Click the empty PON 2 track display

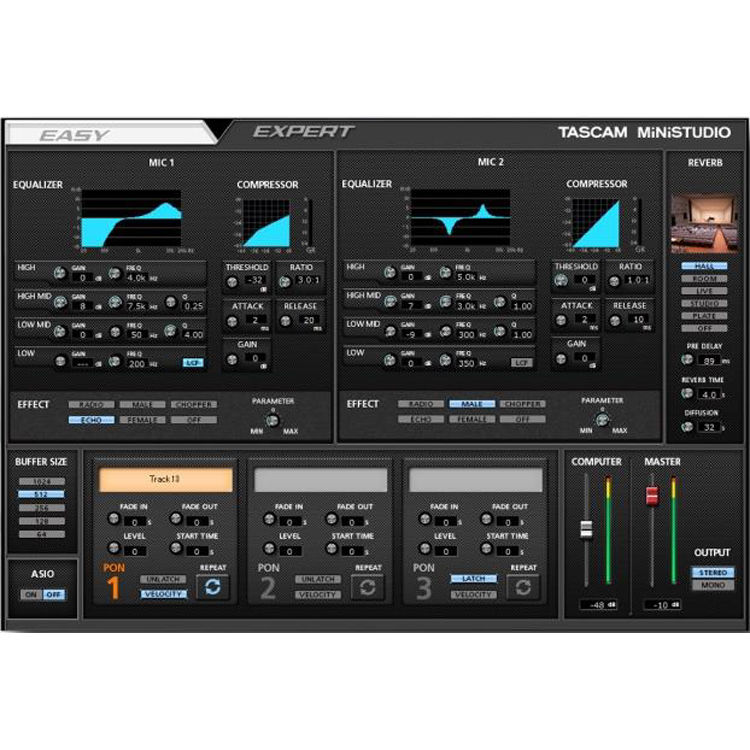(x=320, y=479)
